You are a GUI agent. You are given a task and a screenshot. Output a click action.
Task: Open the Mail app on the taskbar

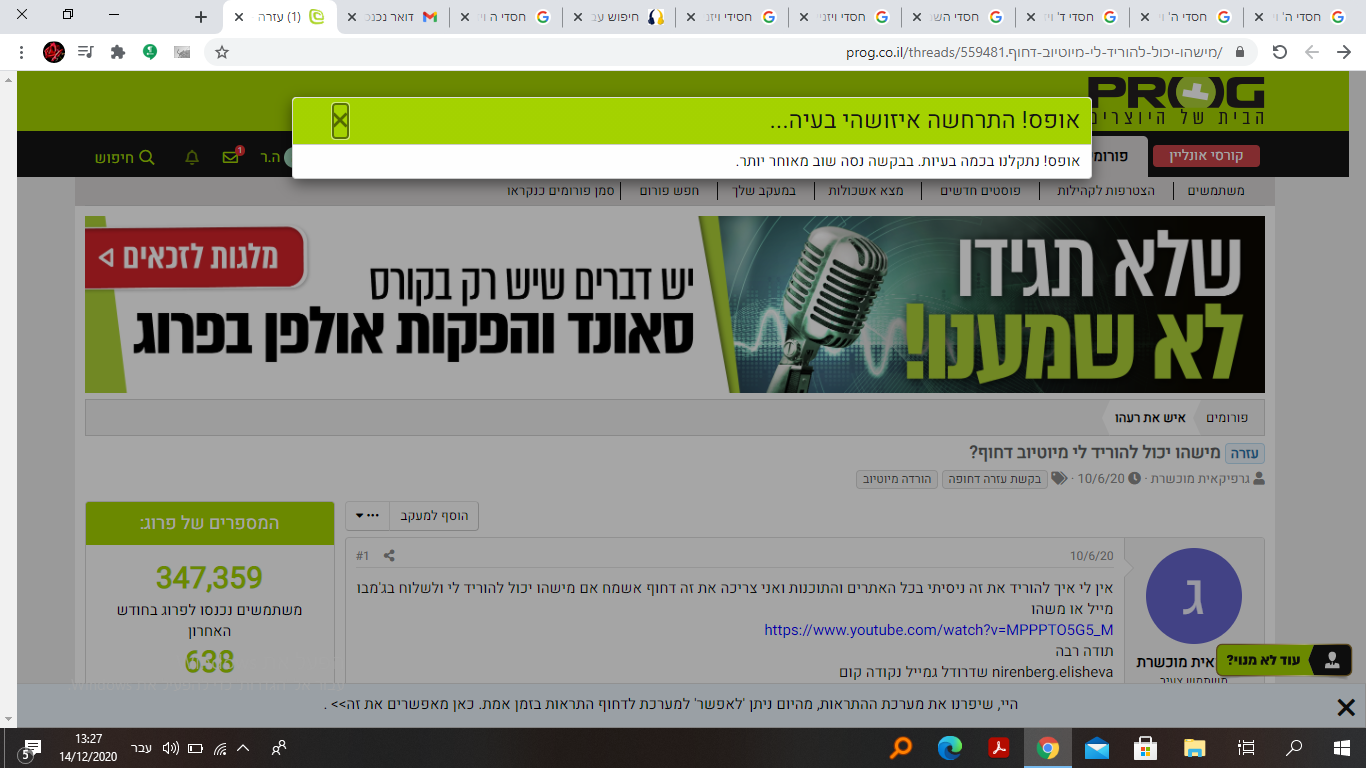pyautogui.click(x=1097, y=747)
